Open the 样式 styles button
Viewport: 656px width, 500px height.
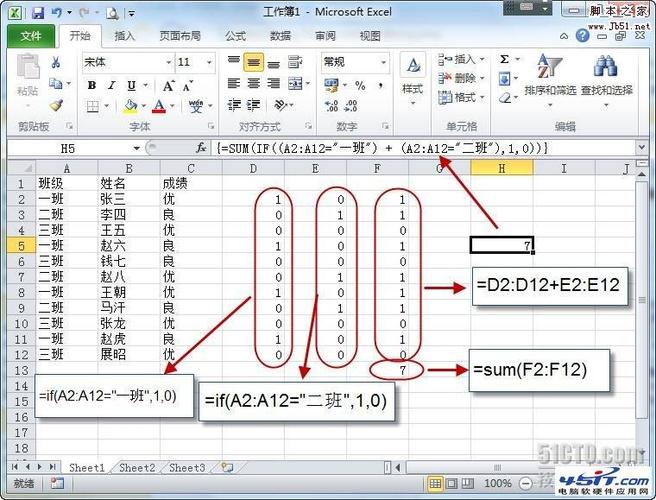click(413, 79)
